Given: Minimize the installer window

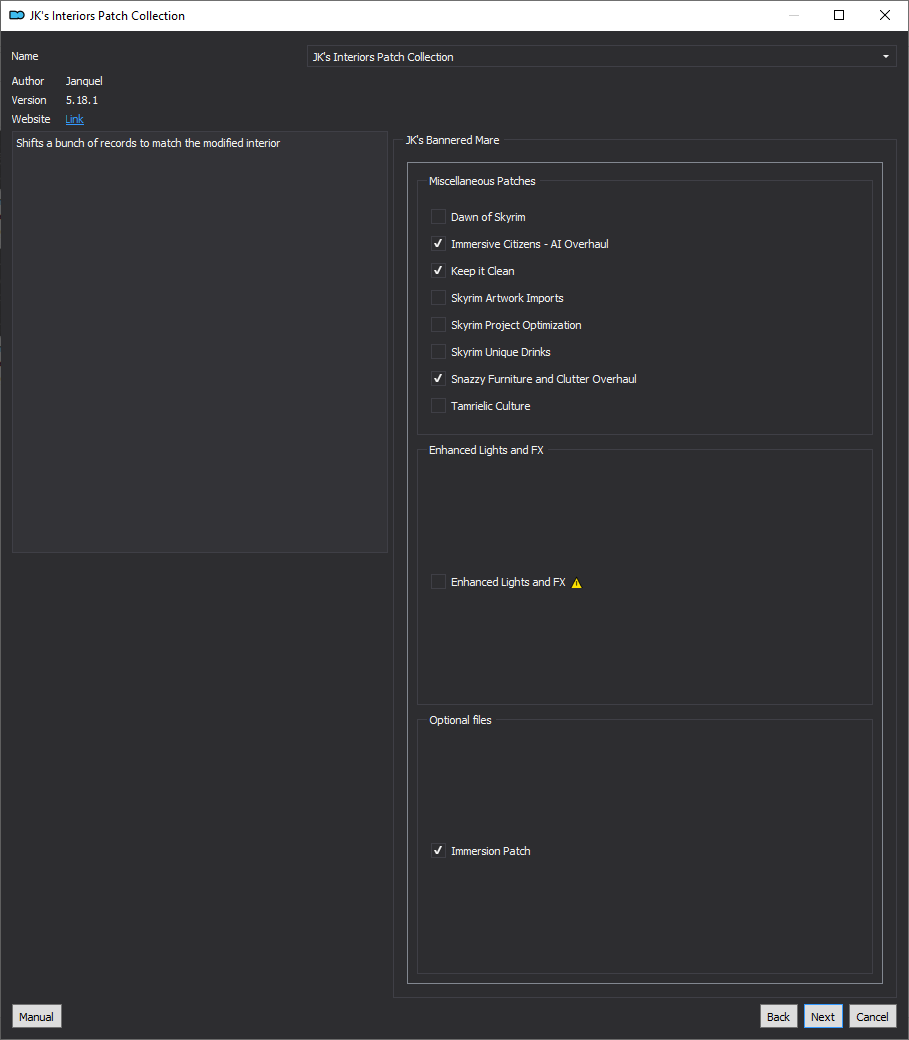Looking at the screenshot, I should [x=794, y=15].
